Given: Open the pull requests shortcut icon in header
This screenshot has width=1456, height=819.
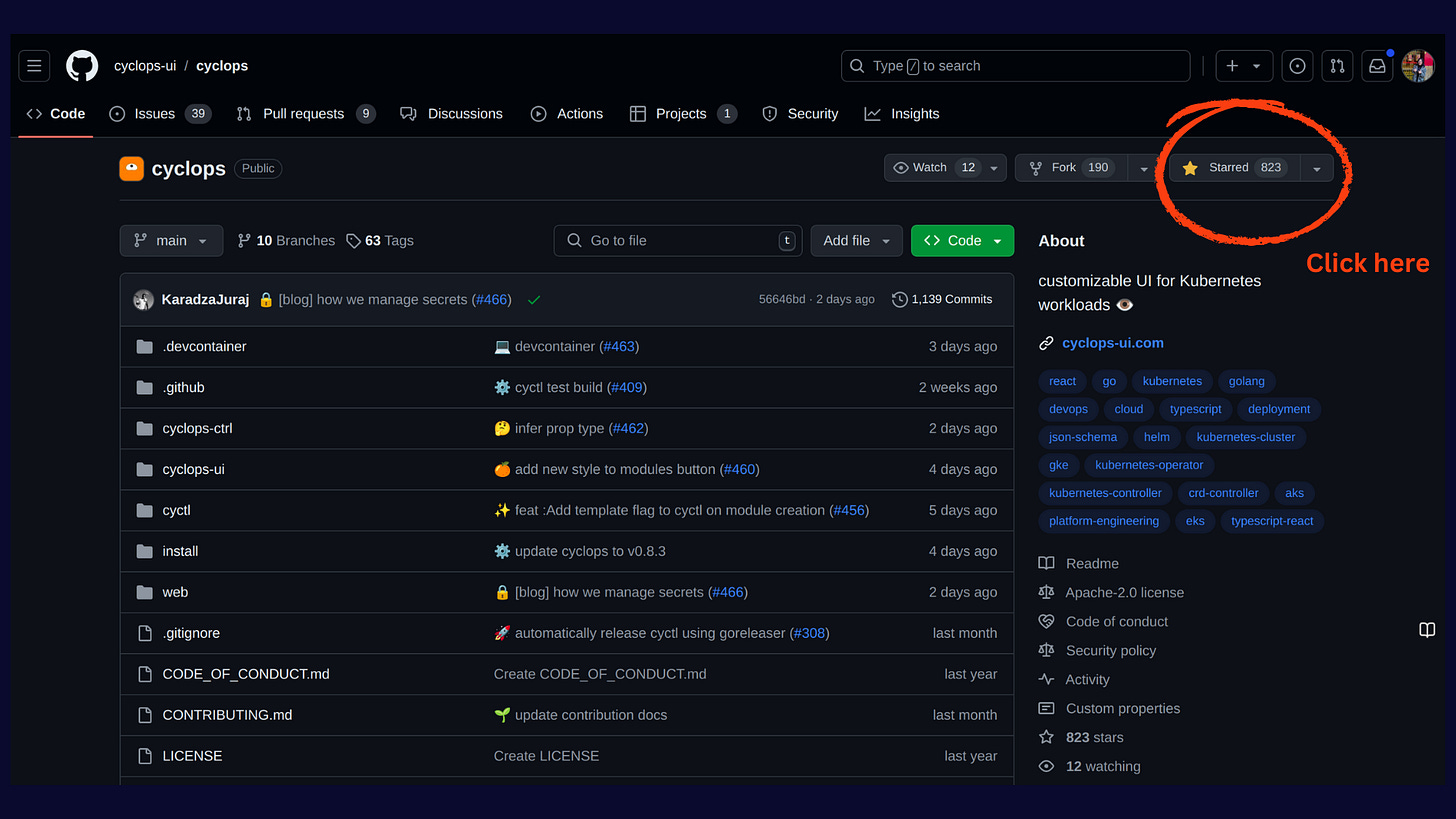Looking at the screenshot, I should pos(1337,66).
